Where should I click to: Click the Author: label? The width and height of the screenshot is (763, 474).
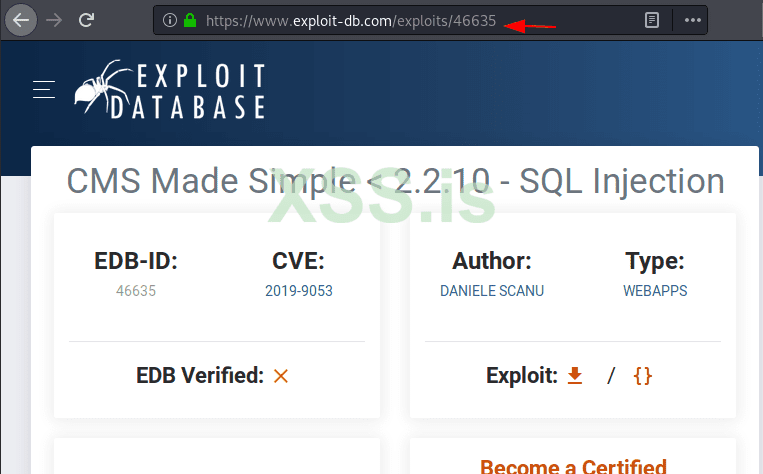point(491,261)
